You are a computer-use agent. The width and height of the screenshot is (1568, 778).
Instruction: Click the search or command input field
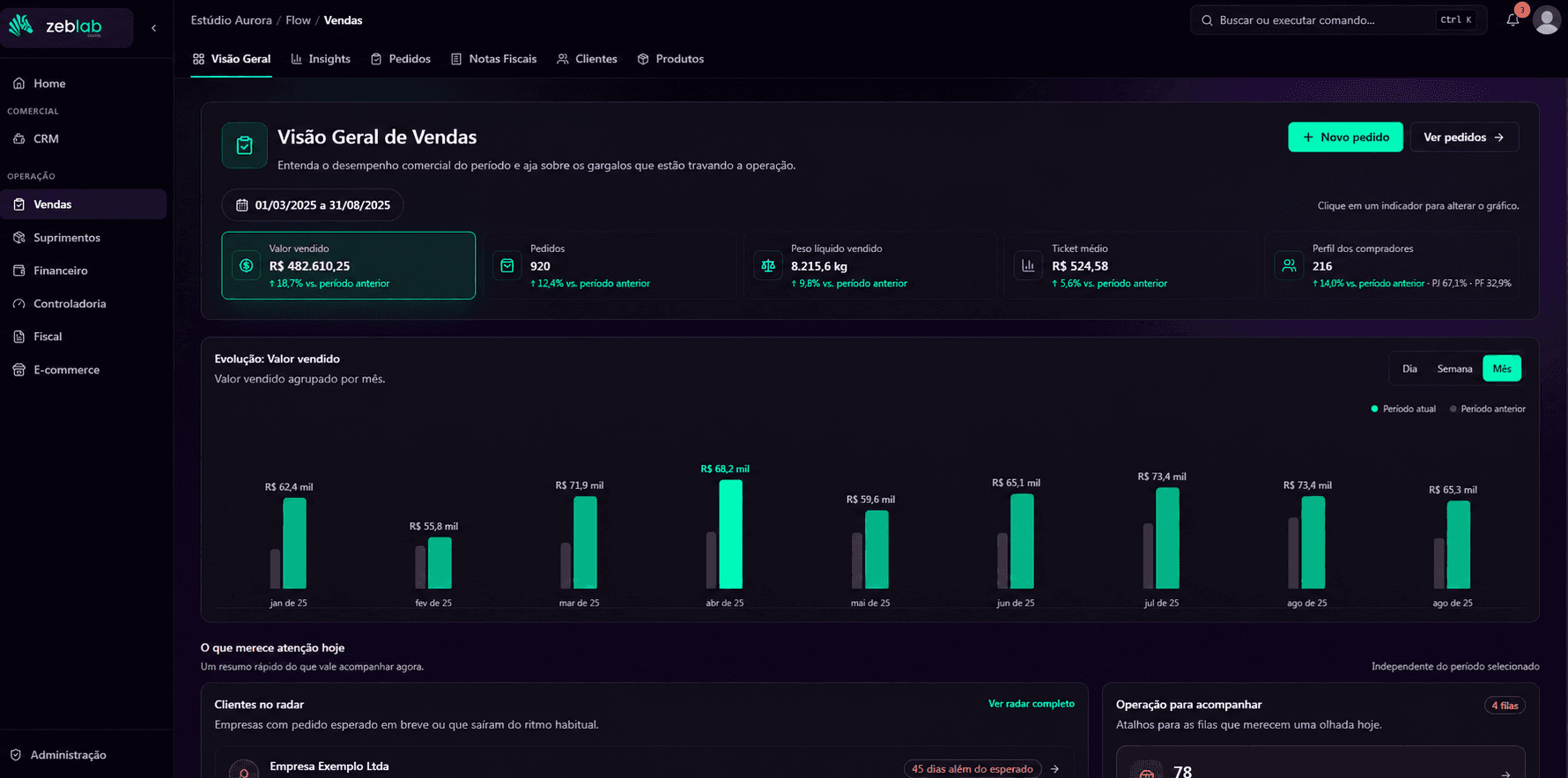coord(1338,20)
